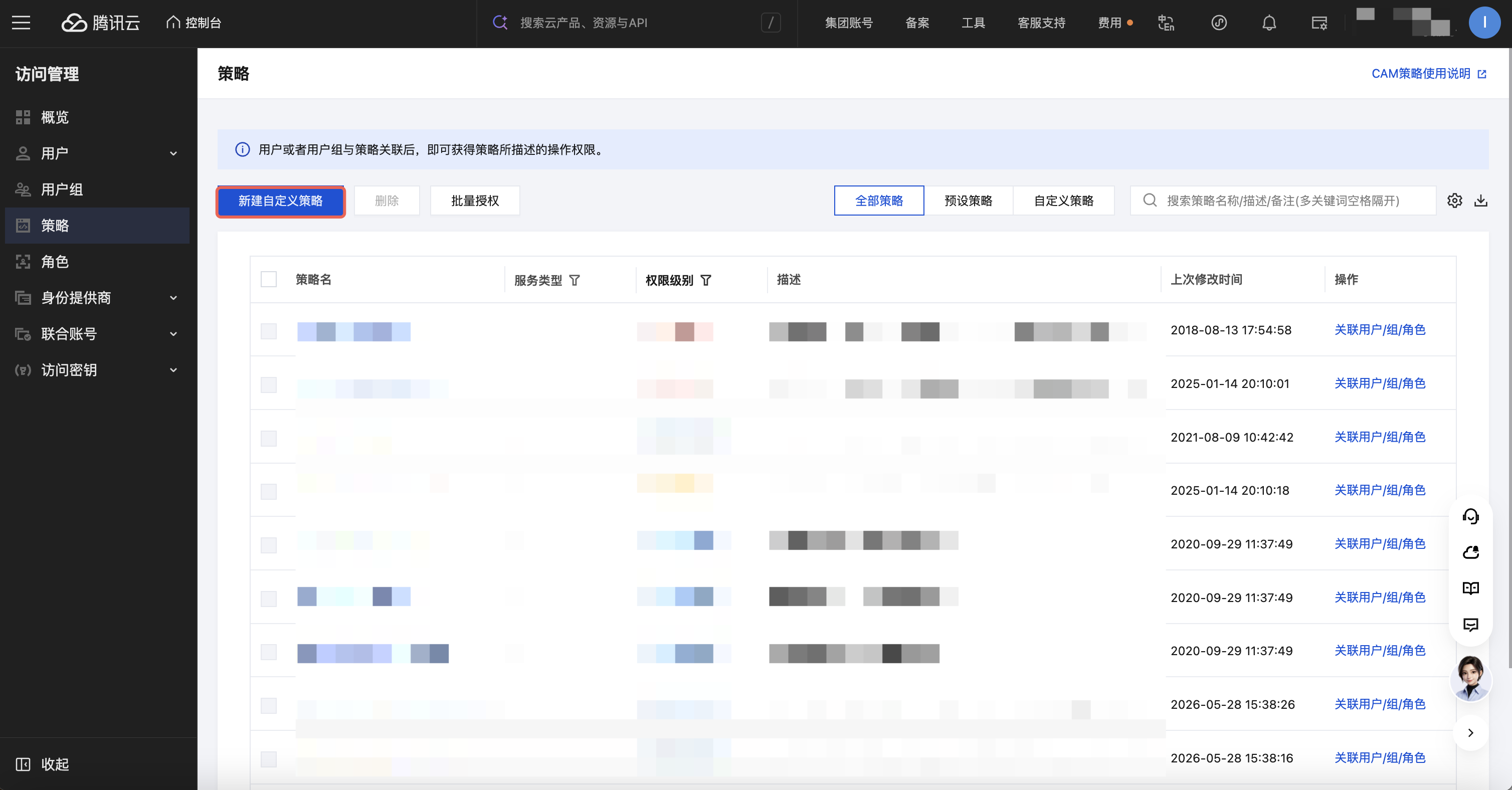Open the user avatar menu

tap(1484, 22)
